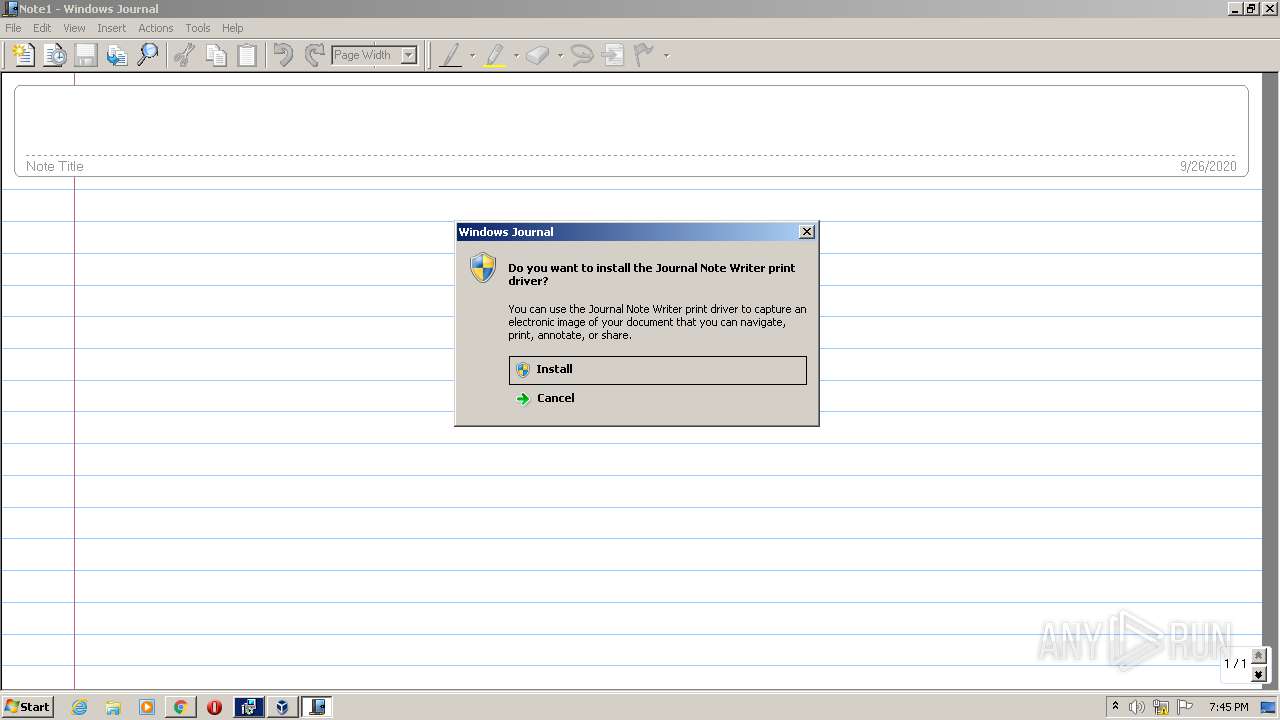Viewport: 1280px width, 720px height.
Task: Open the Insert menu
Action: tap(111, 28)
